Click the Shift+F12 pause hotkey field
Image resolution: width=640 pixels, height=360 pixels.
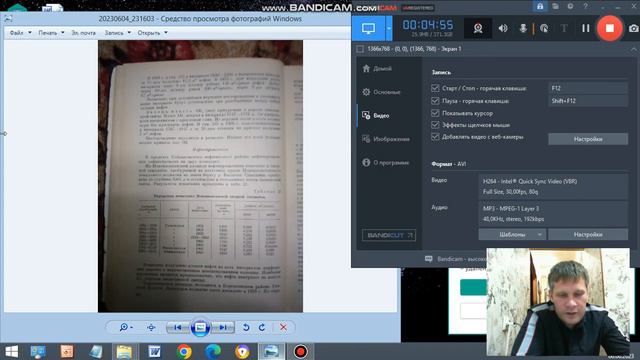click(588, 101)
